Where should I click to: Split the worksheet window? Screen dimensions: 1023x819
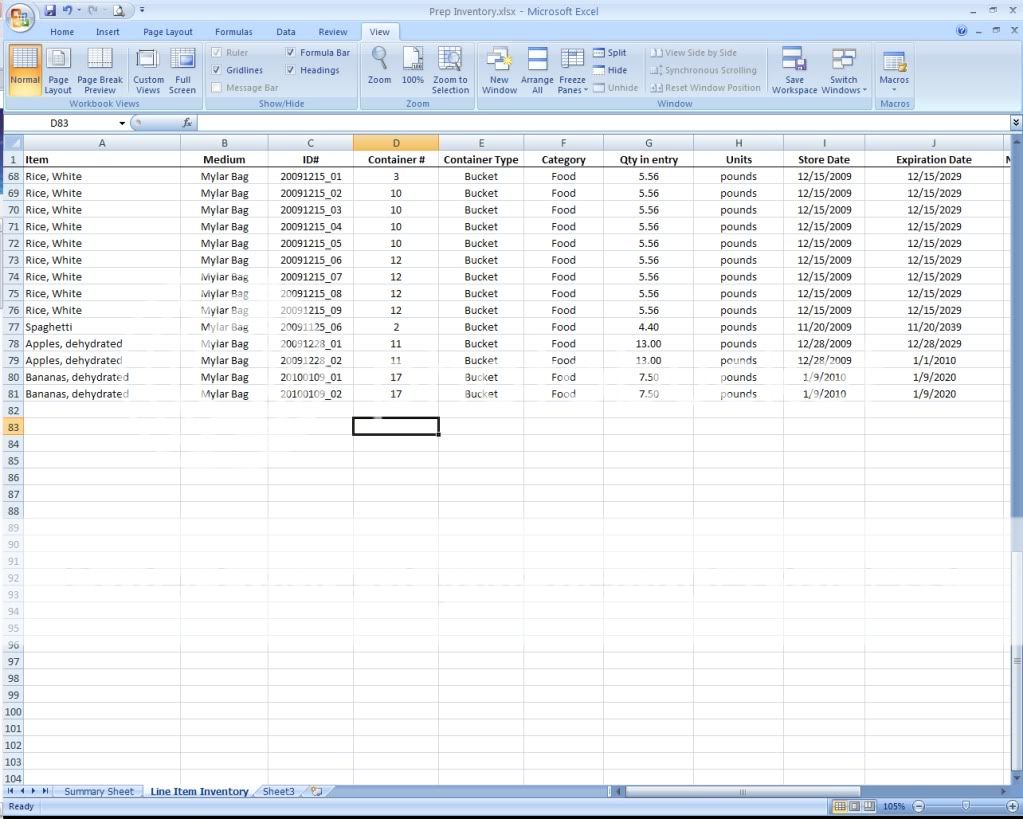click(x=610, y=53)
